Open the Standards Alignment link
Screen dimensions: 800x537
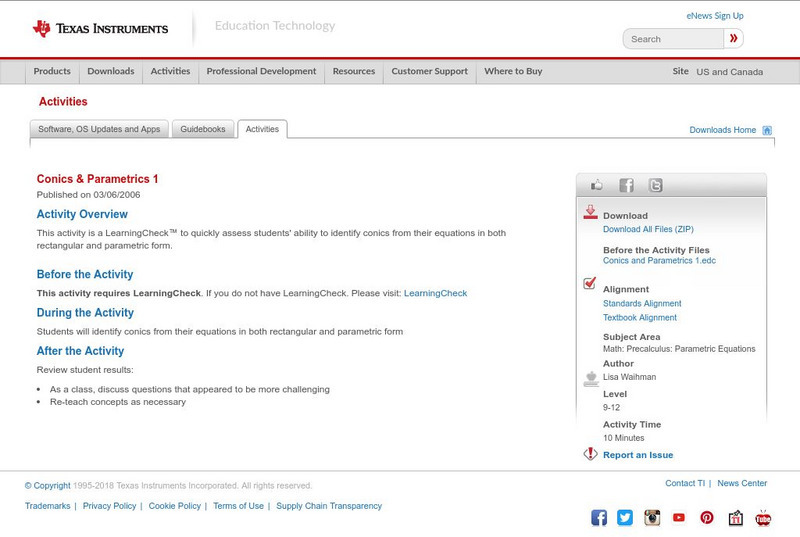tap(642, 303)
